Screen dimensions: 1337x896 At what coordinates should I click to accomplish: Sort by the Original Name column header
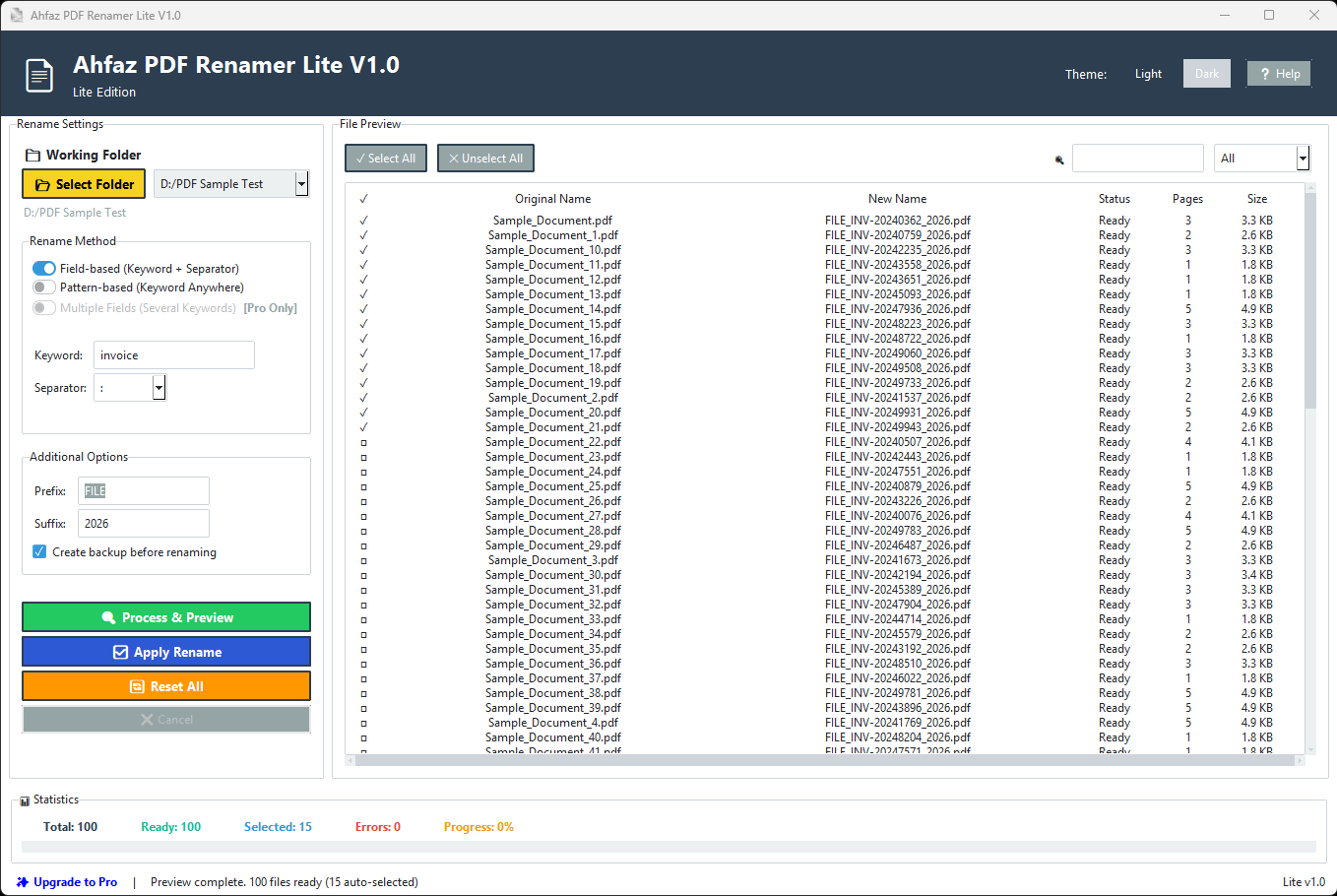(x=552, y=199)
